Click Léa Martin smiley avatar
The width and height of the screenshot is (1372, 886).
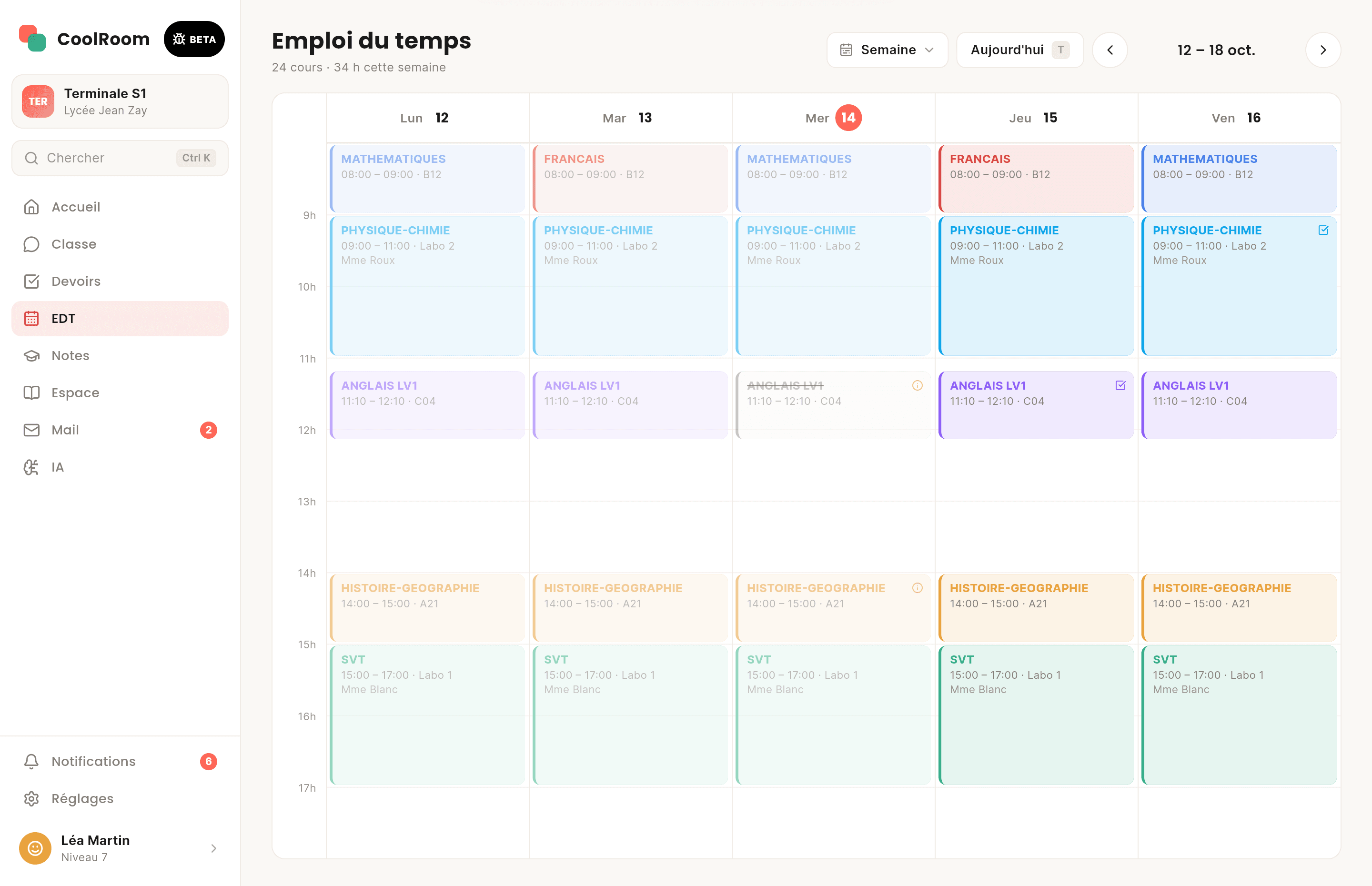coord(35,848)
